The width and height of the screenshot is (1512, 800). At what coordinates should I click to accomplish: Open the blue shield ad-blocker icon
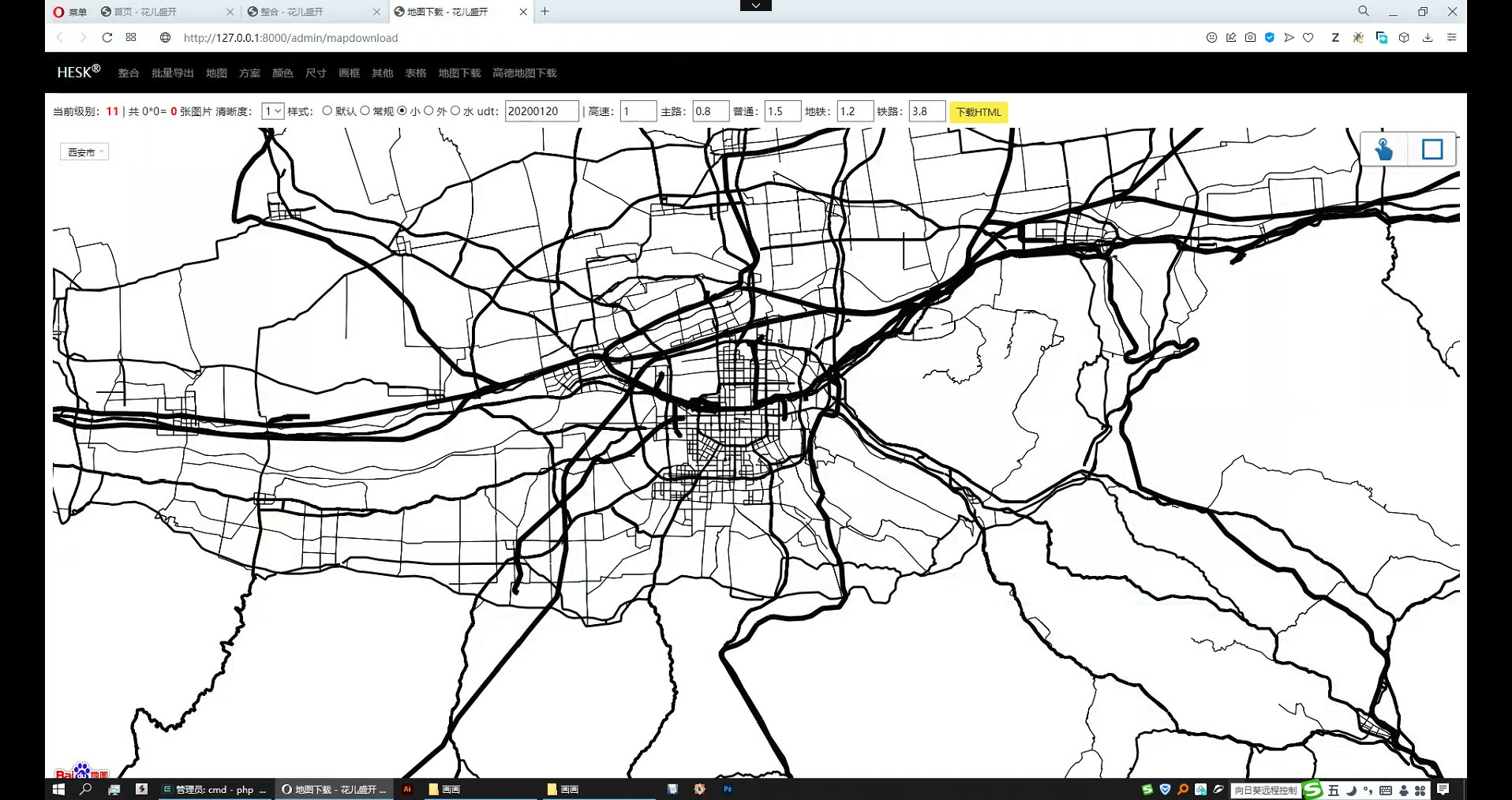pos(1269,37)
